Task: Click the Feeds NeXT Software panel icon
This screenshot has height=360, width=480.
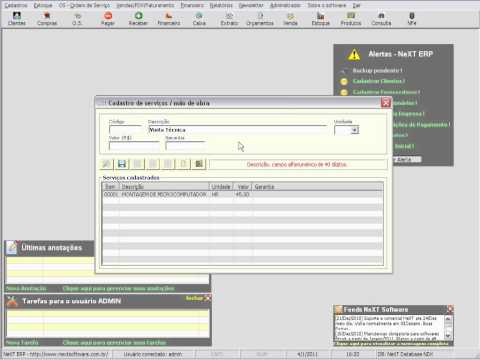Action: click(339, 309)
